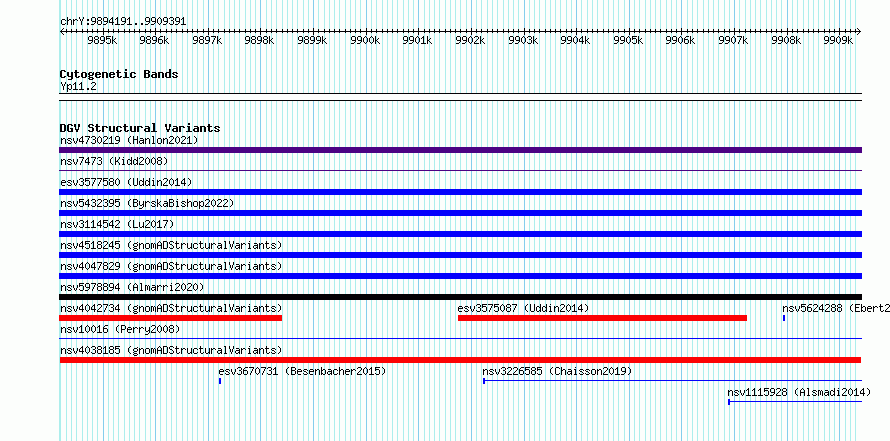
Task: Open nsv10016 (Perry2008) variant label
Action: tap(120, 329)
